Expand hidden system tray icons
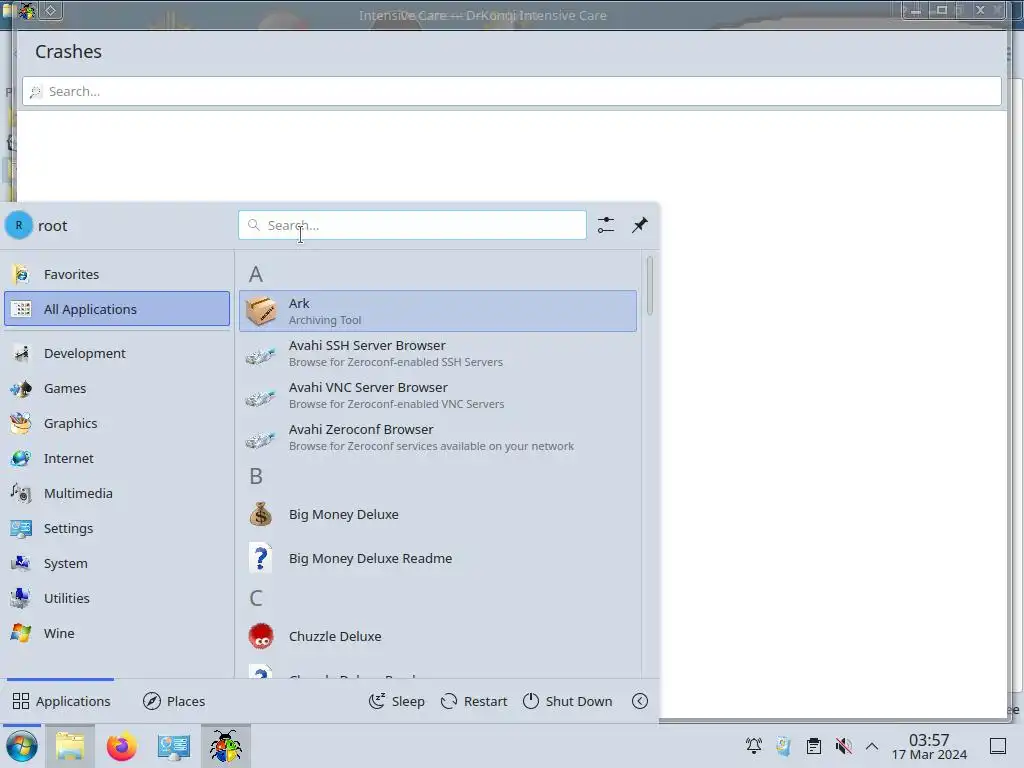The height and width of the screenshot is (768, 1024). point(872,746)
